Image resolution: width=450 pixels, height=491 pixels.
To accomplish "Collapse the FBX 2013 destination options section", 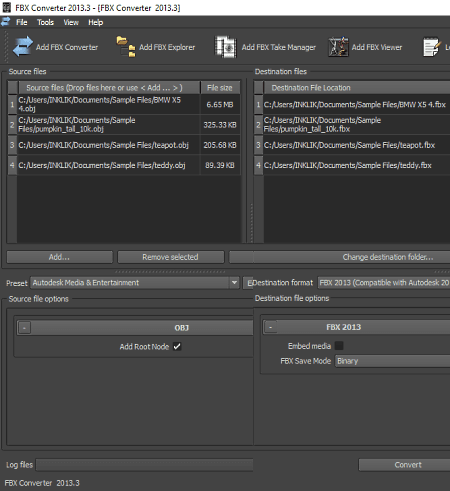I will (270, 327).
